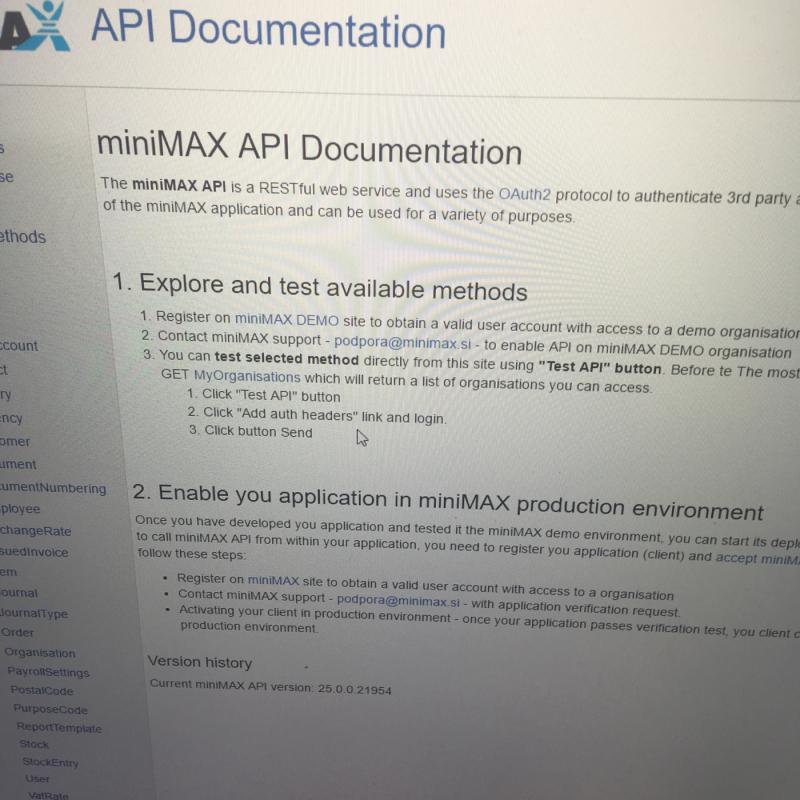This screenshot has height=800, width=800.
Task: Click podpora@minimax.si email in section 1
Action: pyautogui.click(x=402, y=340)
